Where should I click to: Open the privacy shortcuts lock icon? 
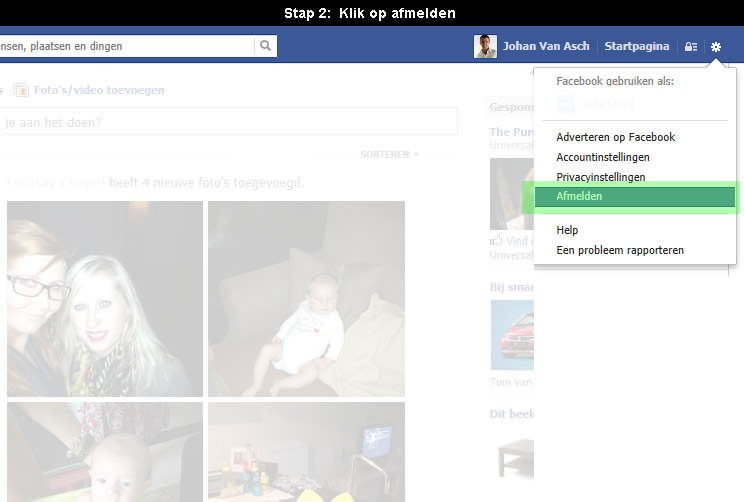[x=691, y=46]
